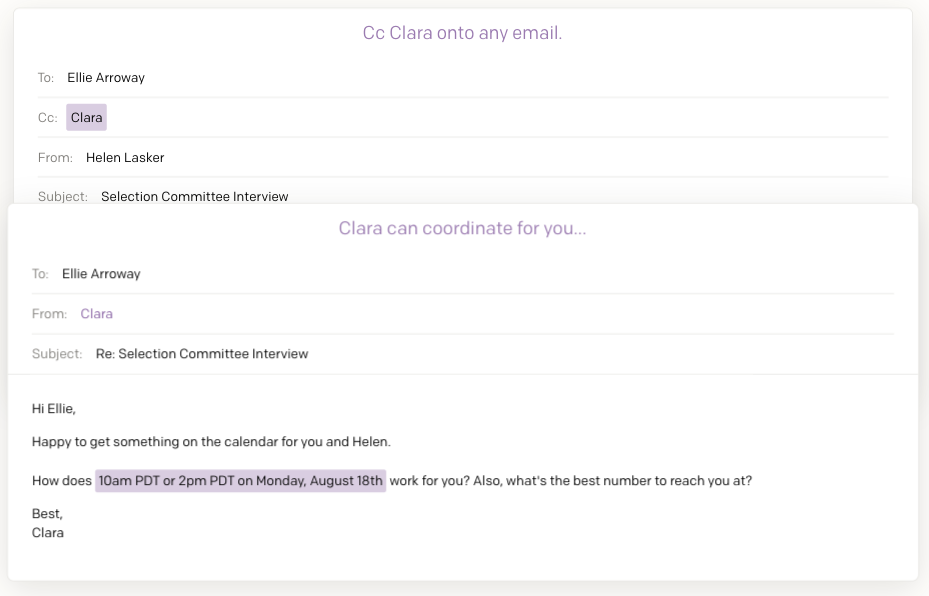929x596 pixels.
Task: Click the 'Cc:' field label
Action: tap(47, 117)
